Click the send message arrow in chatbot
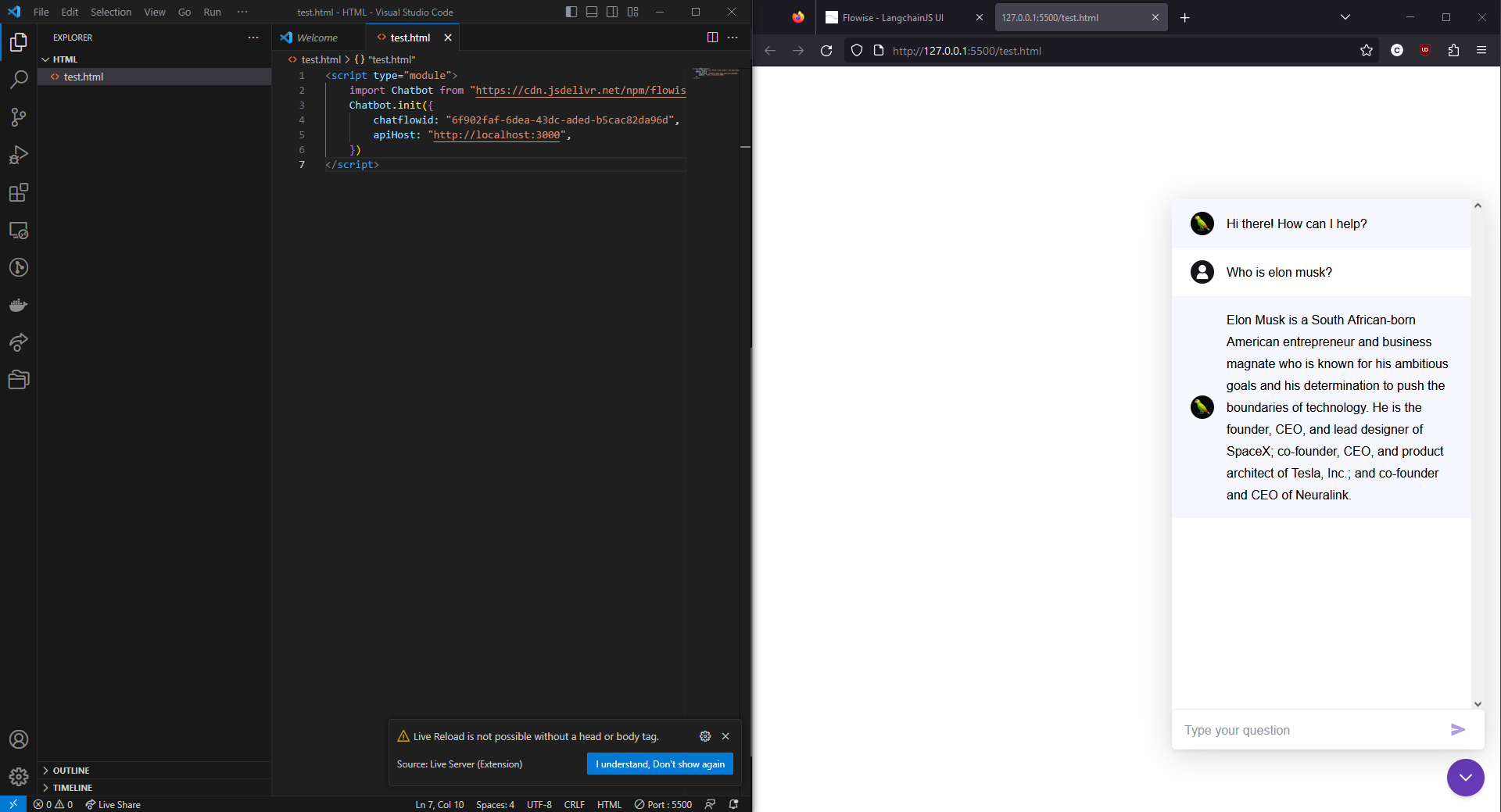This screenshot has height=812, width=1501. click(x=1458, y=730)
